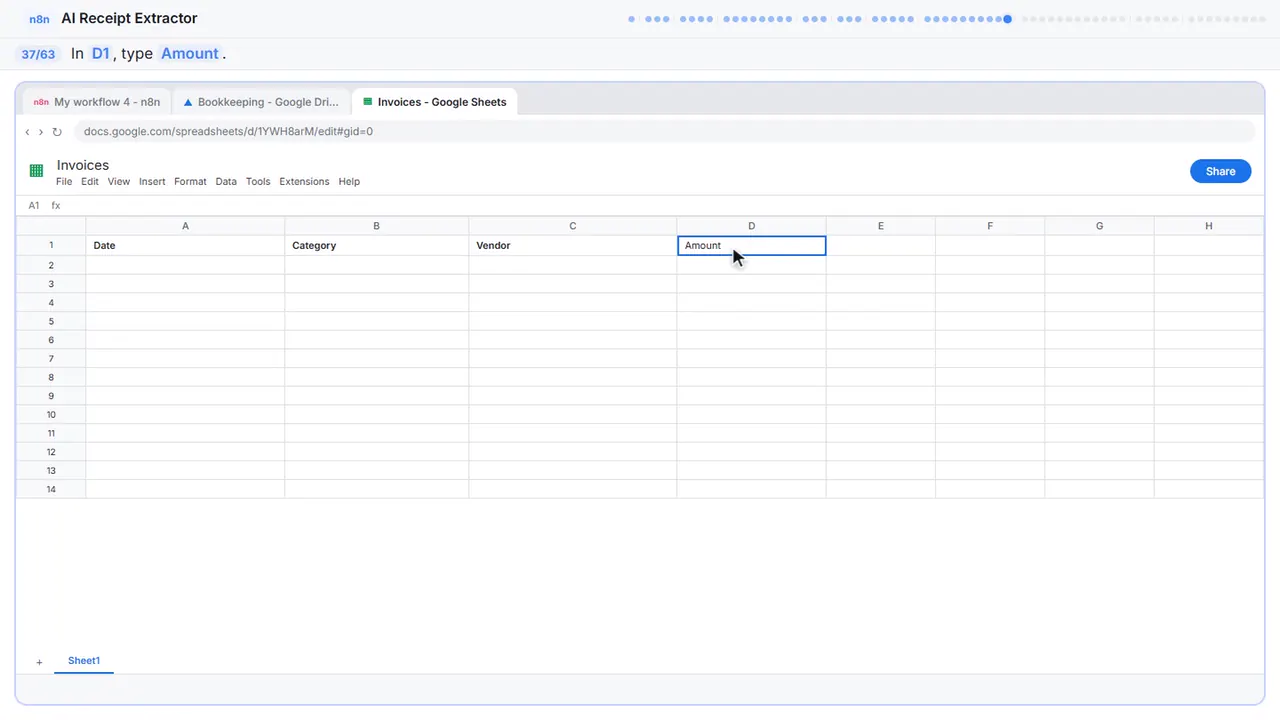This screenshot has width=1280, height=720.
Task: Click the Category cell in B1
Action: (x=376, y=245)
